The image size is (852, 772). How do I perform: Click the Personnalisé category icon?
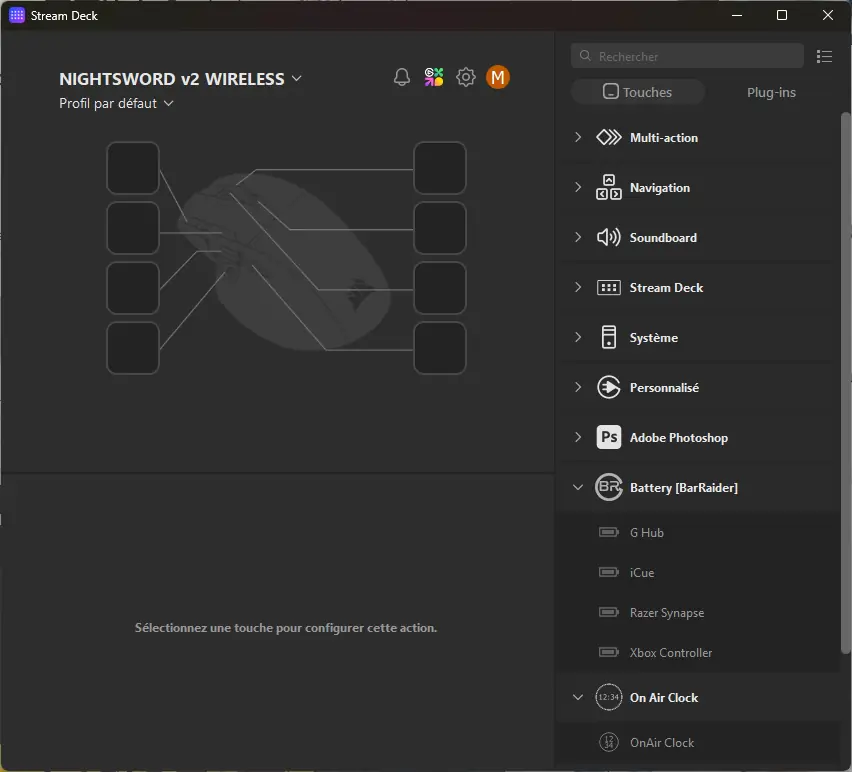point(609,387)
